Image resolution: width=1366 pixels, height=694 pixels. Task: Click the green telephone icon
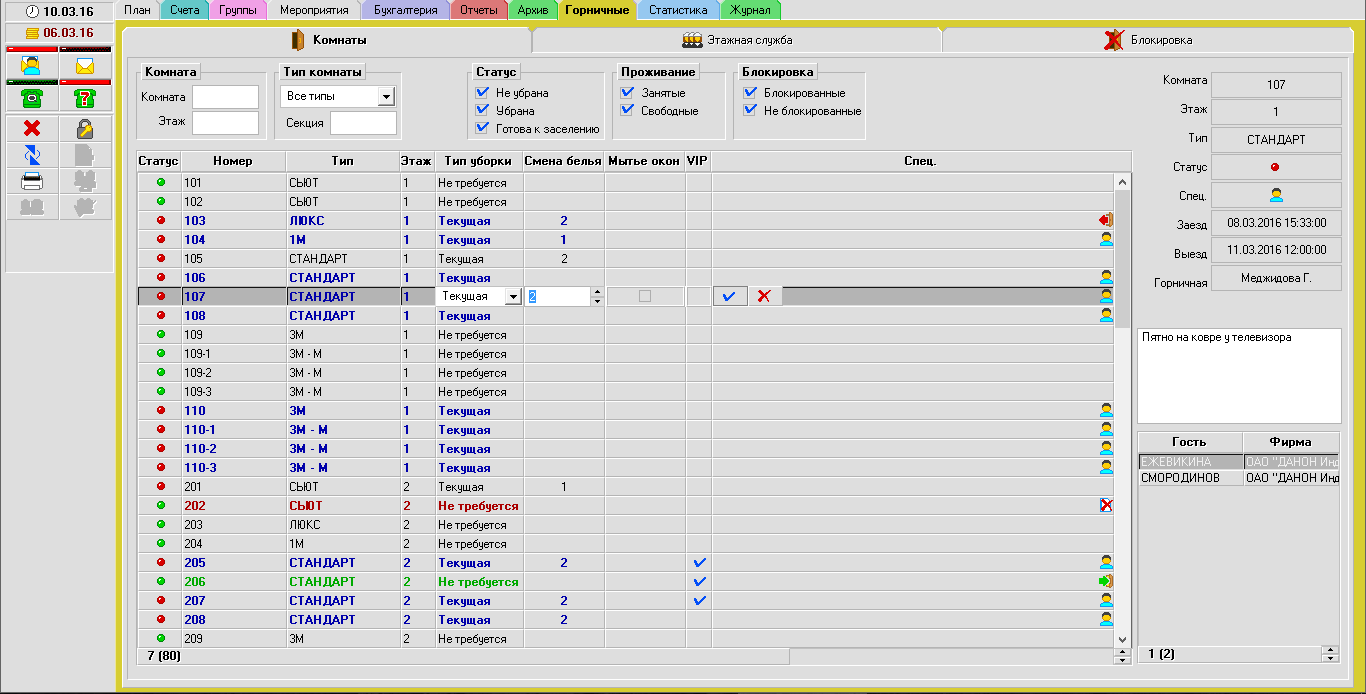32,98
